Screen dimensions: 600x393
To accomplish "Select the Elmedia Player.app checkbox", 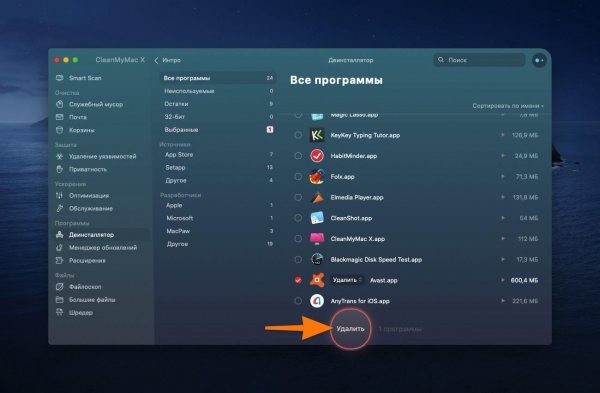I will click(x=298, y=197).
